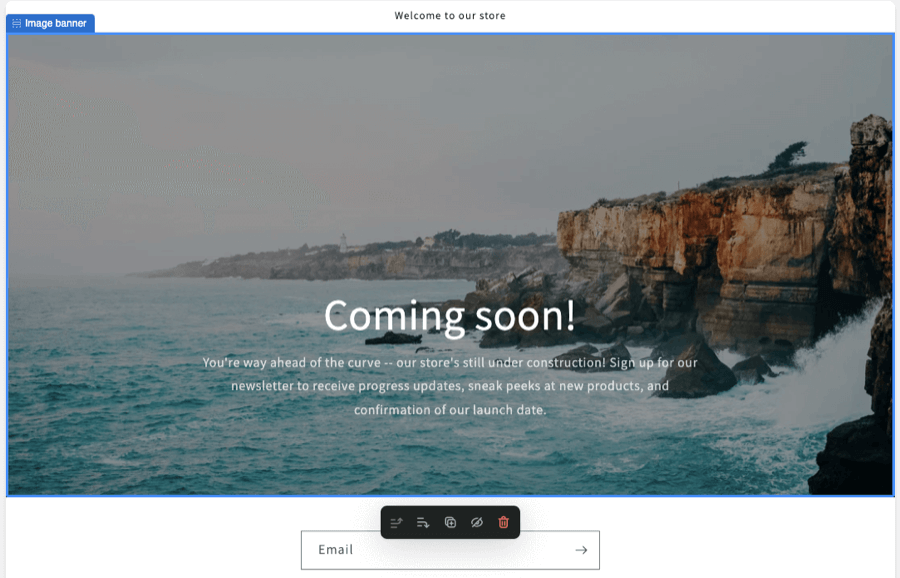
Task: Open the trash icon to delete the section
Action: [x=503, y=522]
